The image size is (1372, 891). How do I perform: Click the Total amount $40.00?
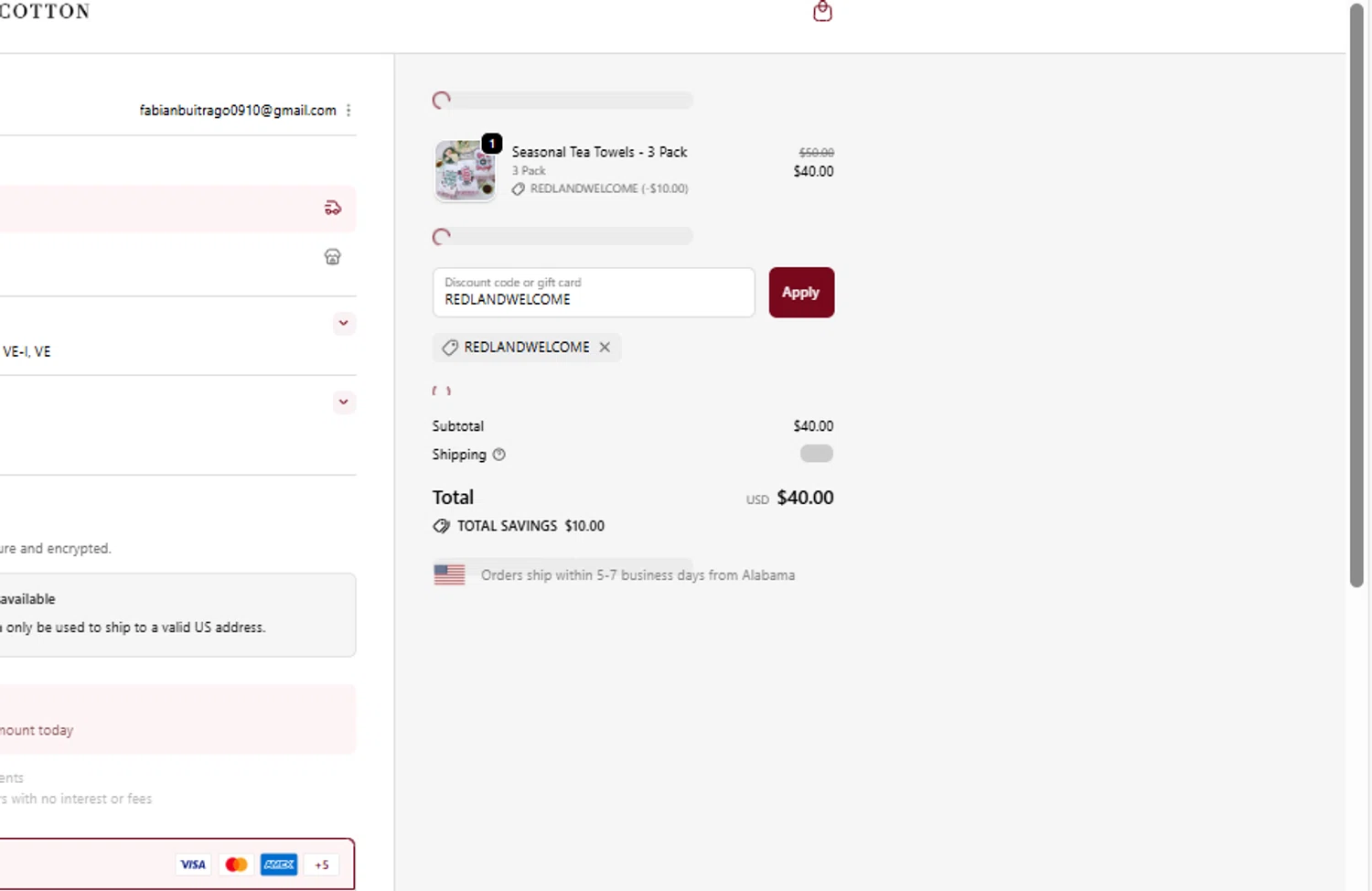(x=805, y=498)
